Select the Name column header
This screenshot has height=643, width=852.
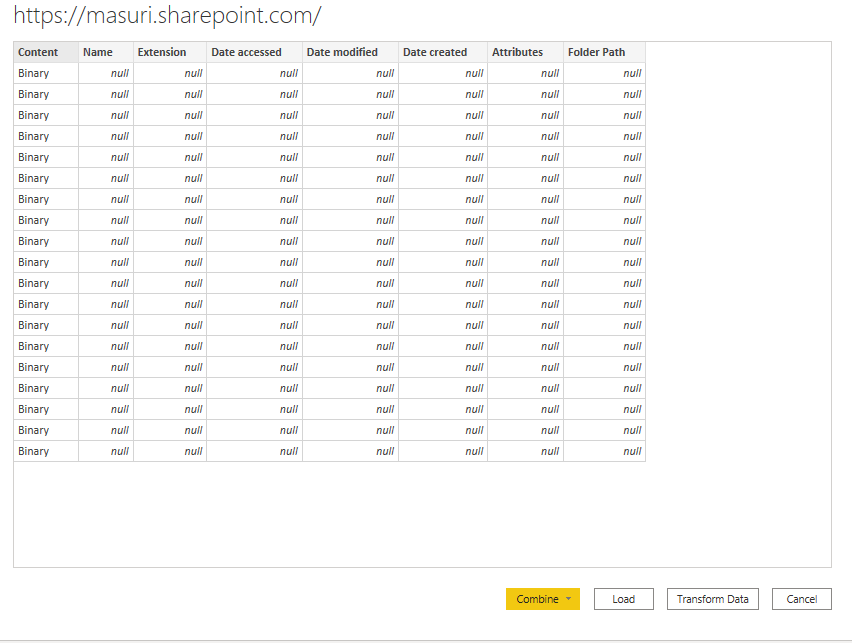(x=106, y=52)
